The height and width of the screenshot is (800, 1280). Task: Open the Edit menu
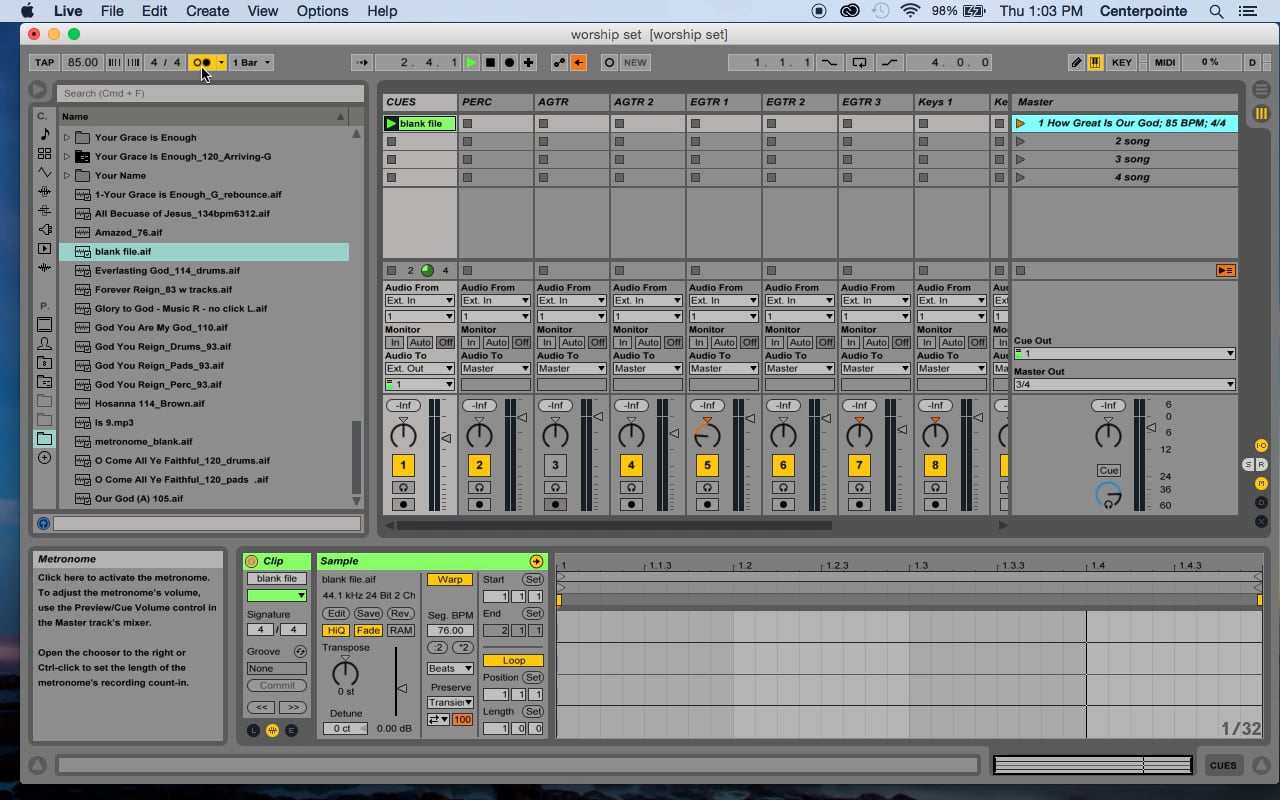pos(154,11)
